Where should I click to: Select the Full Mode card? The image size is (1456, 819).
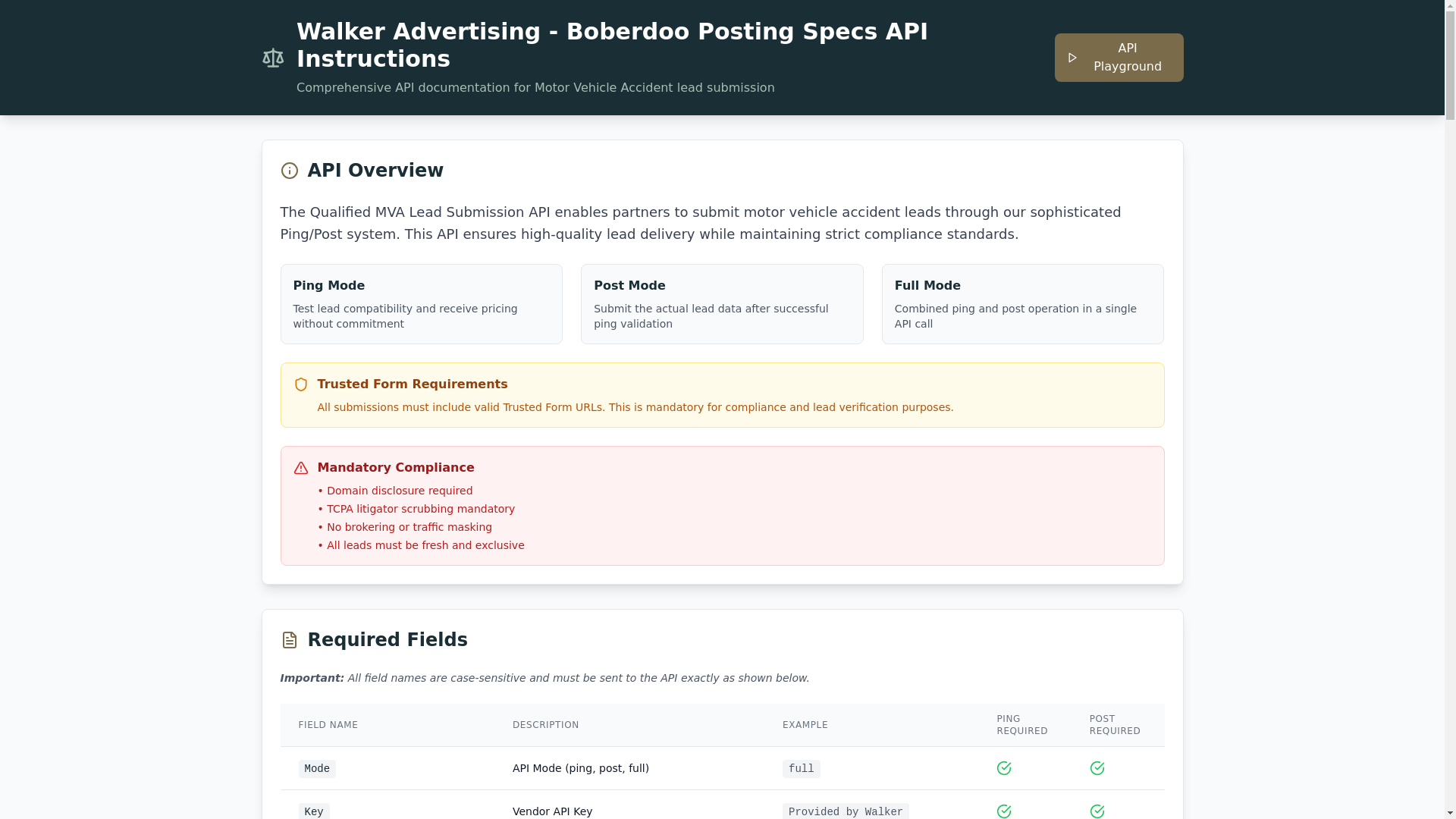click(1023, 304)
